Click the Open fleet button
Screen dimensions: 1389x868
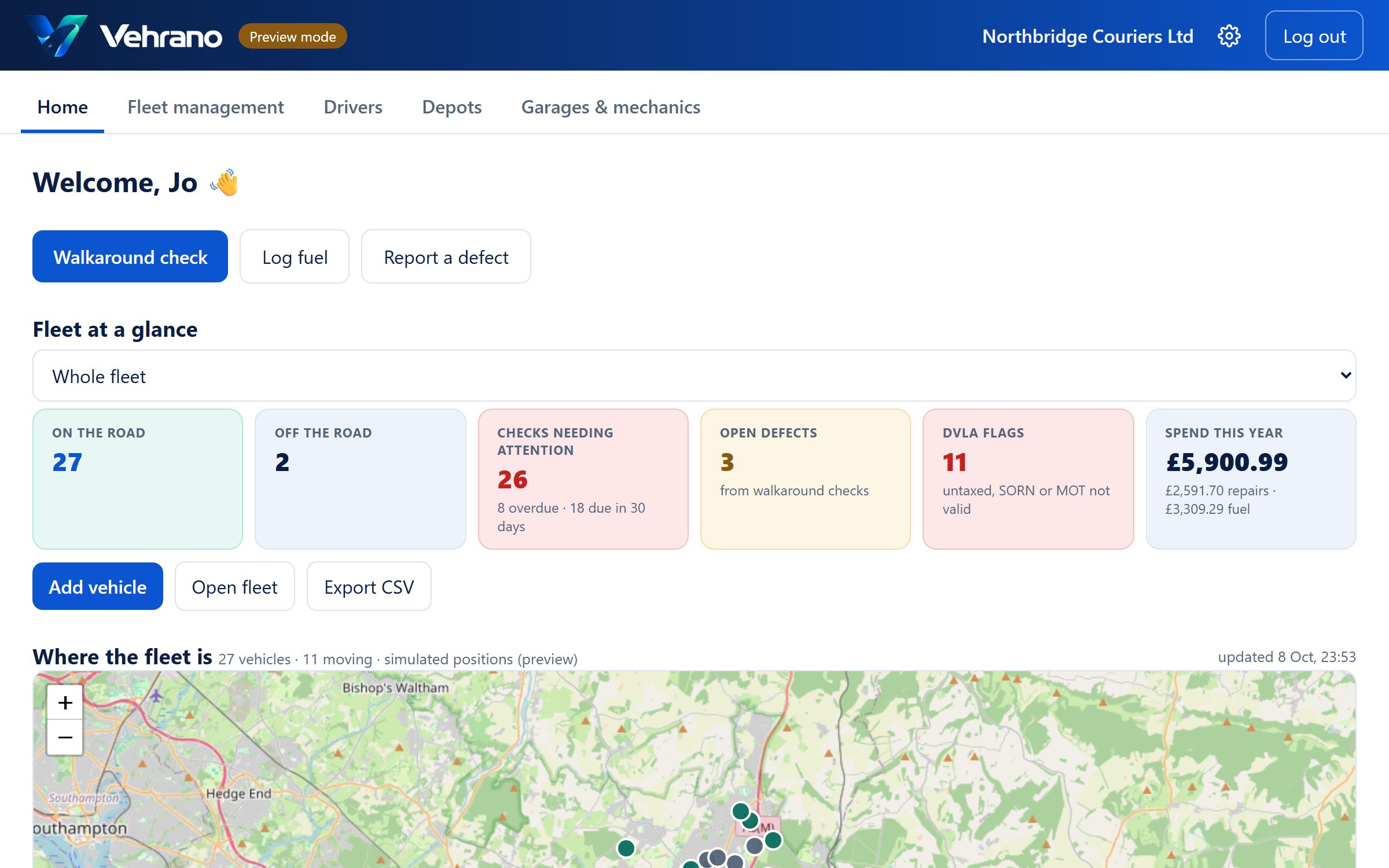pos(234,586)
